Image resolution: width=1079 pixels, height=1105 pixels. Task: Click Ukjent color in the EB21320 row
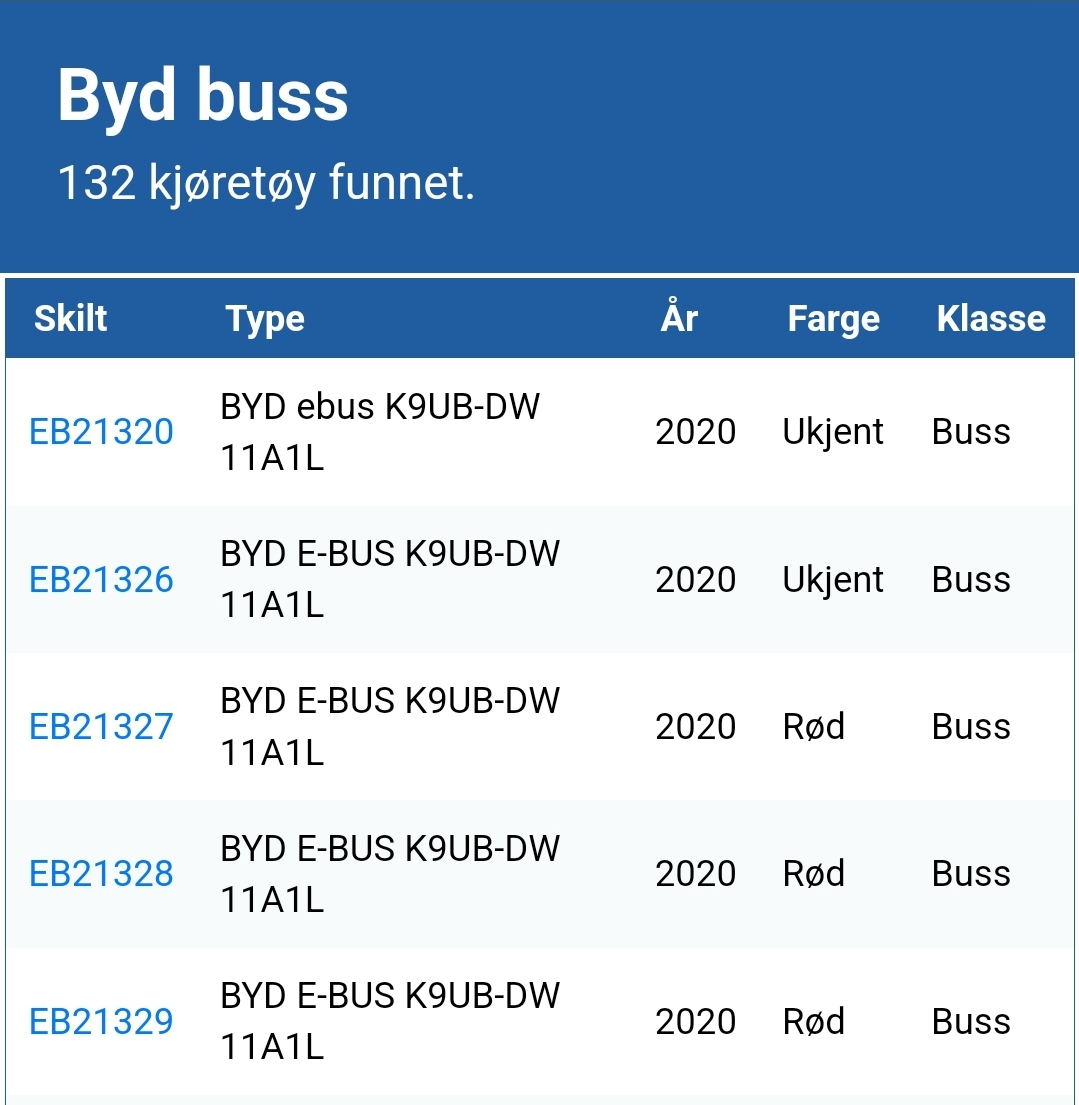click(833, 432)
